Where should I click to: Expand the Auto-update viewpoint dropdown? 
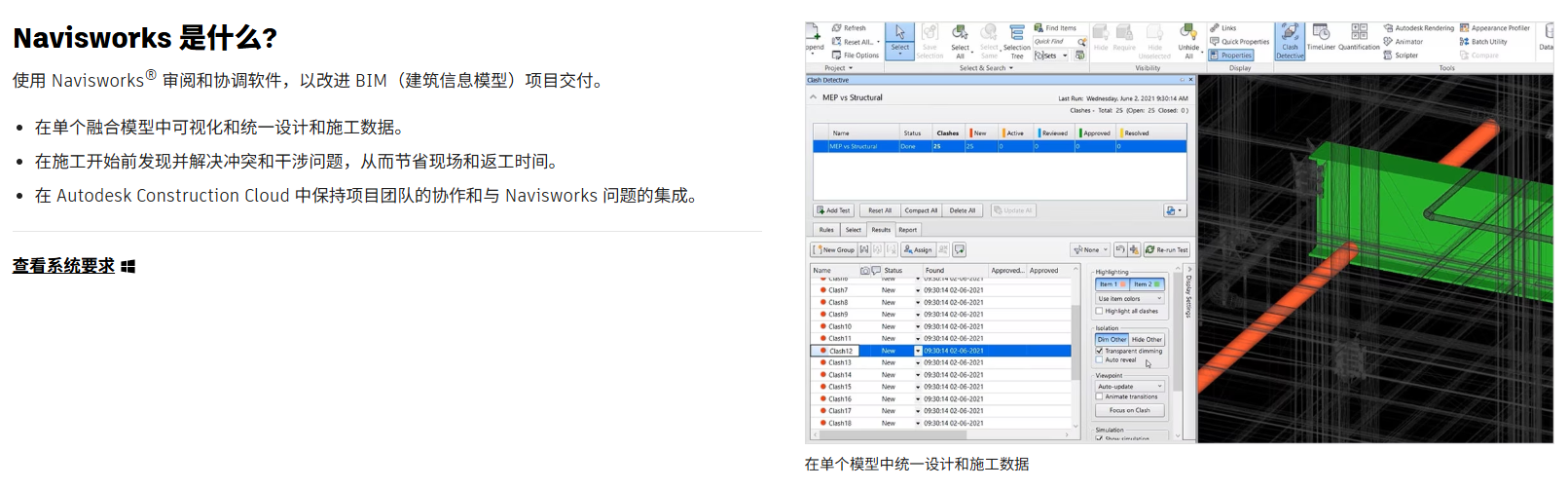click(1129, 387)
